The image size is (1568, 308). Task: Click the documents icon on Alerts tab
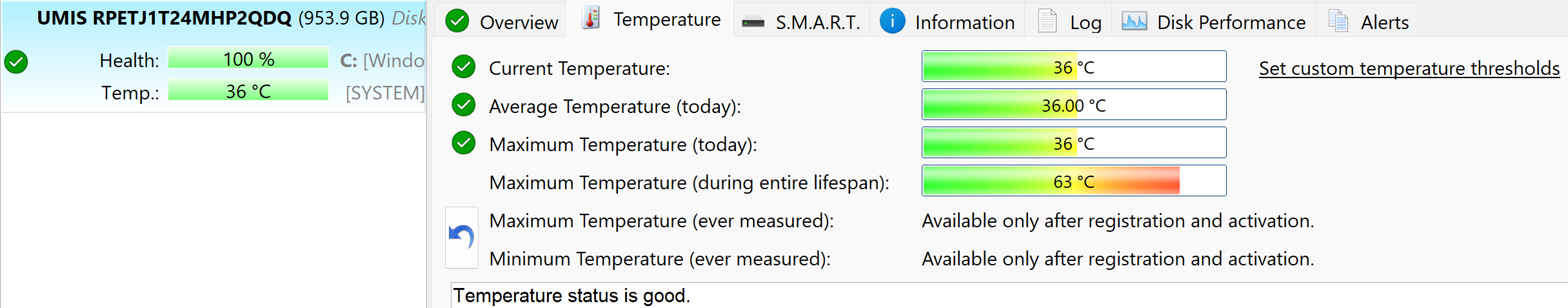pos(1338,21)
